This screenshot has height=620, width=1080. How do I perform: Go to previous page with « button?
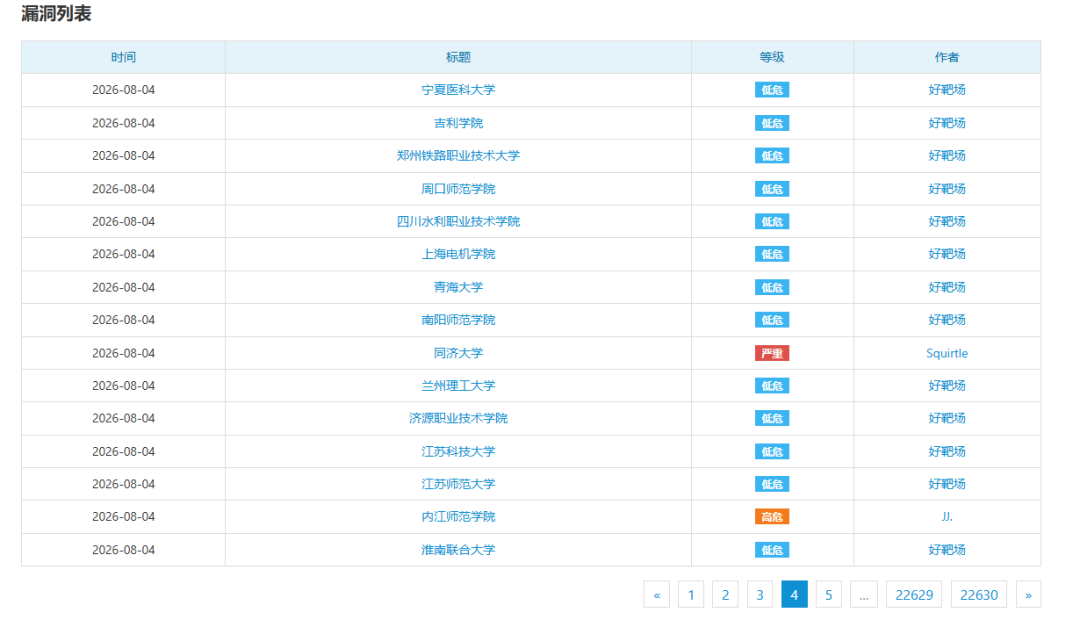coord(656,595)
